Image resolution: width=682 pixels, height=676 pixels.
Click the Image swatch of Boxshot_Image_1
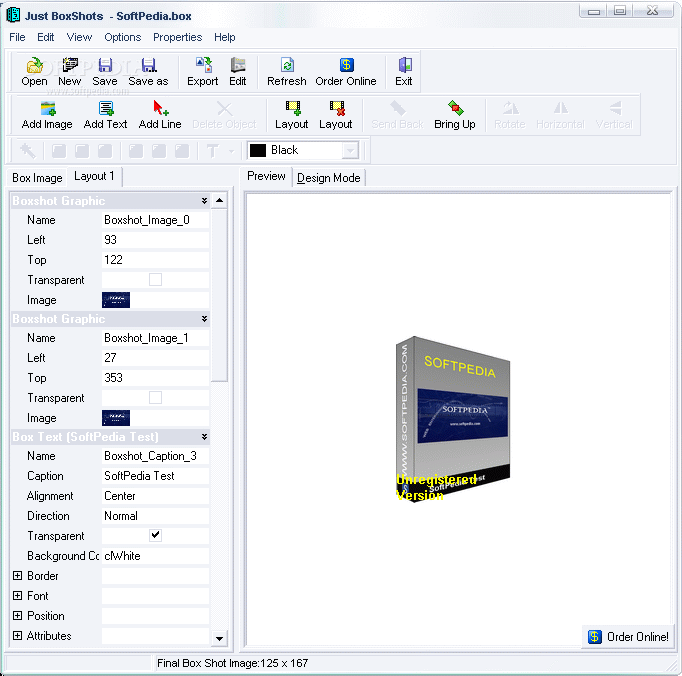coord(116,418)
